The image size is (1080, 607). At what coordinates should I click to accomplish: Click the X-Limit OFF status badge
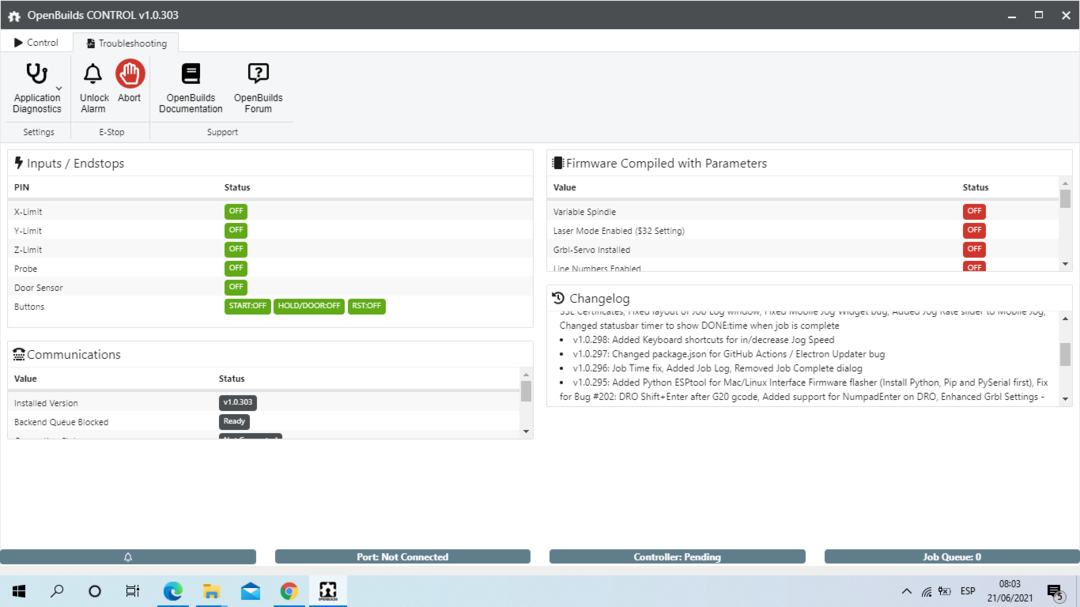coord(236,211)
